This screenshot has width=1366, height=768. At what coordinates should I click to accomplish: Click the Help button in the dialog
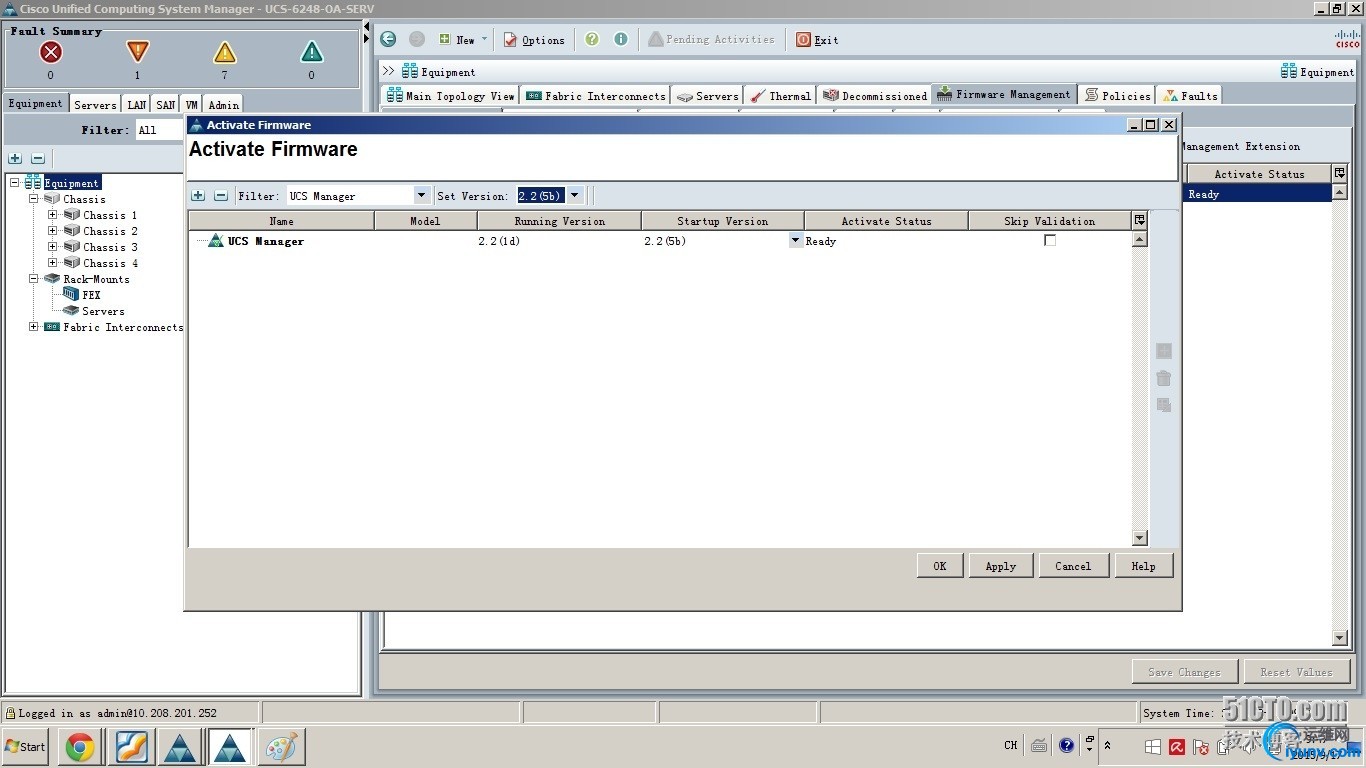tap(1143, 566)
